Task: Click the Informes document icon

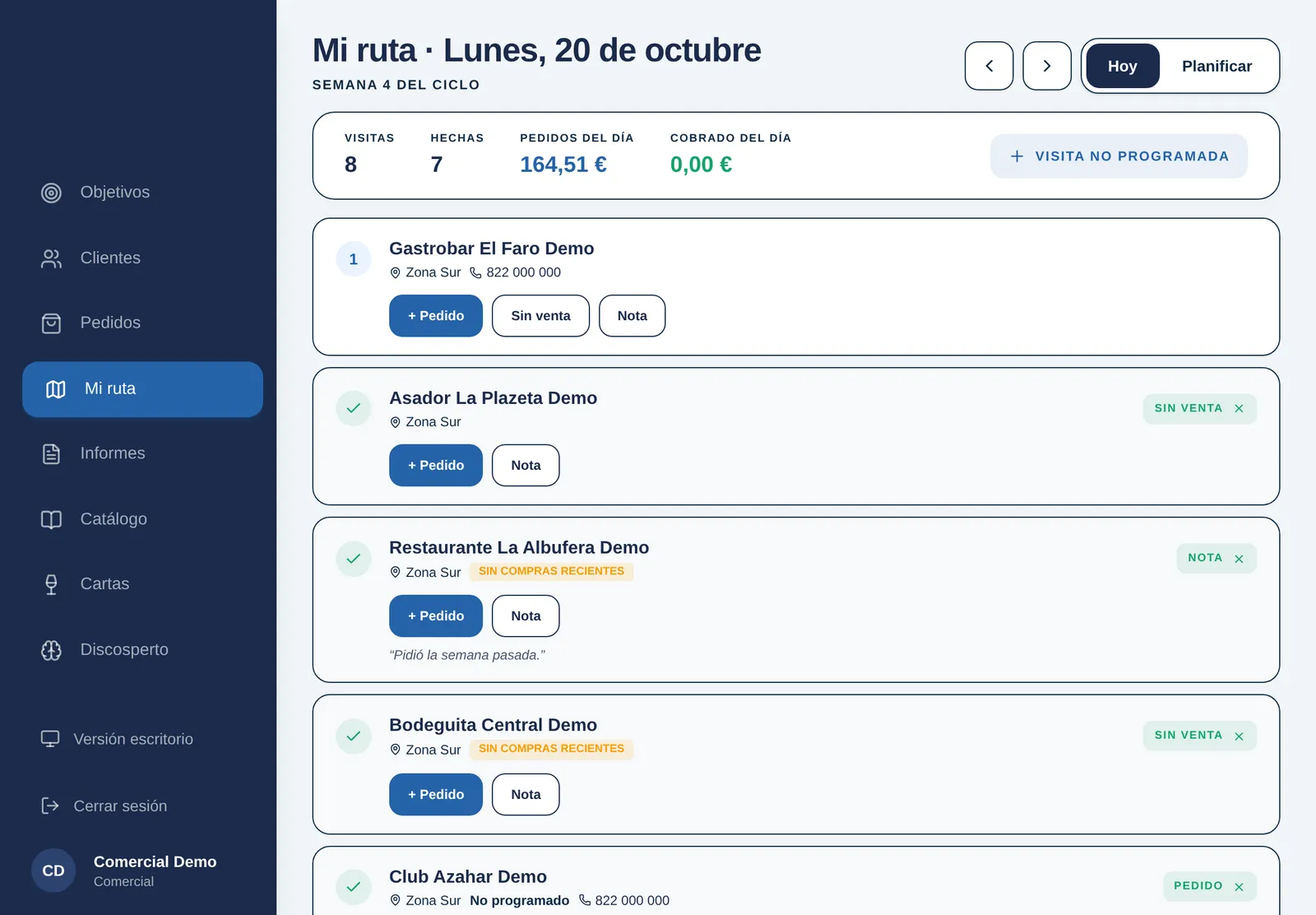Action: [x=51, y=453]
